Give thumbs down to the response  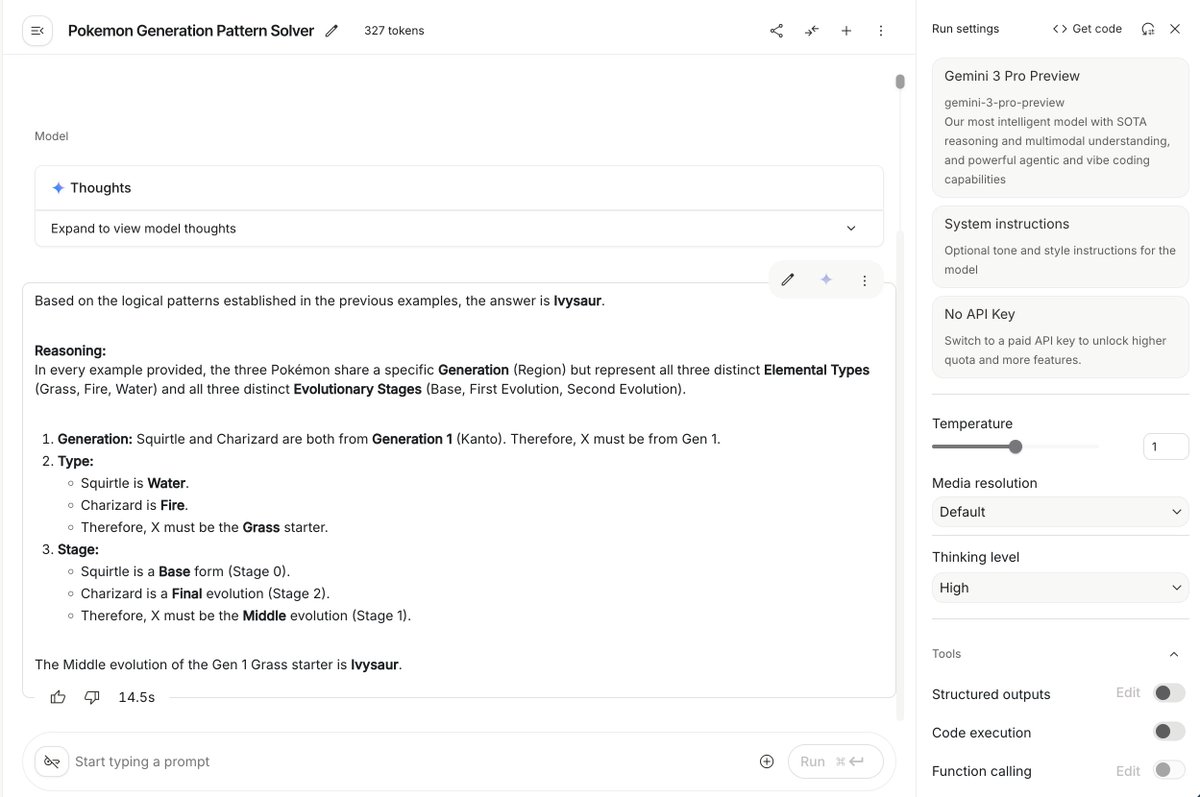pos(92,697)
